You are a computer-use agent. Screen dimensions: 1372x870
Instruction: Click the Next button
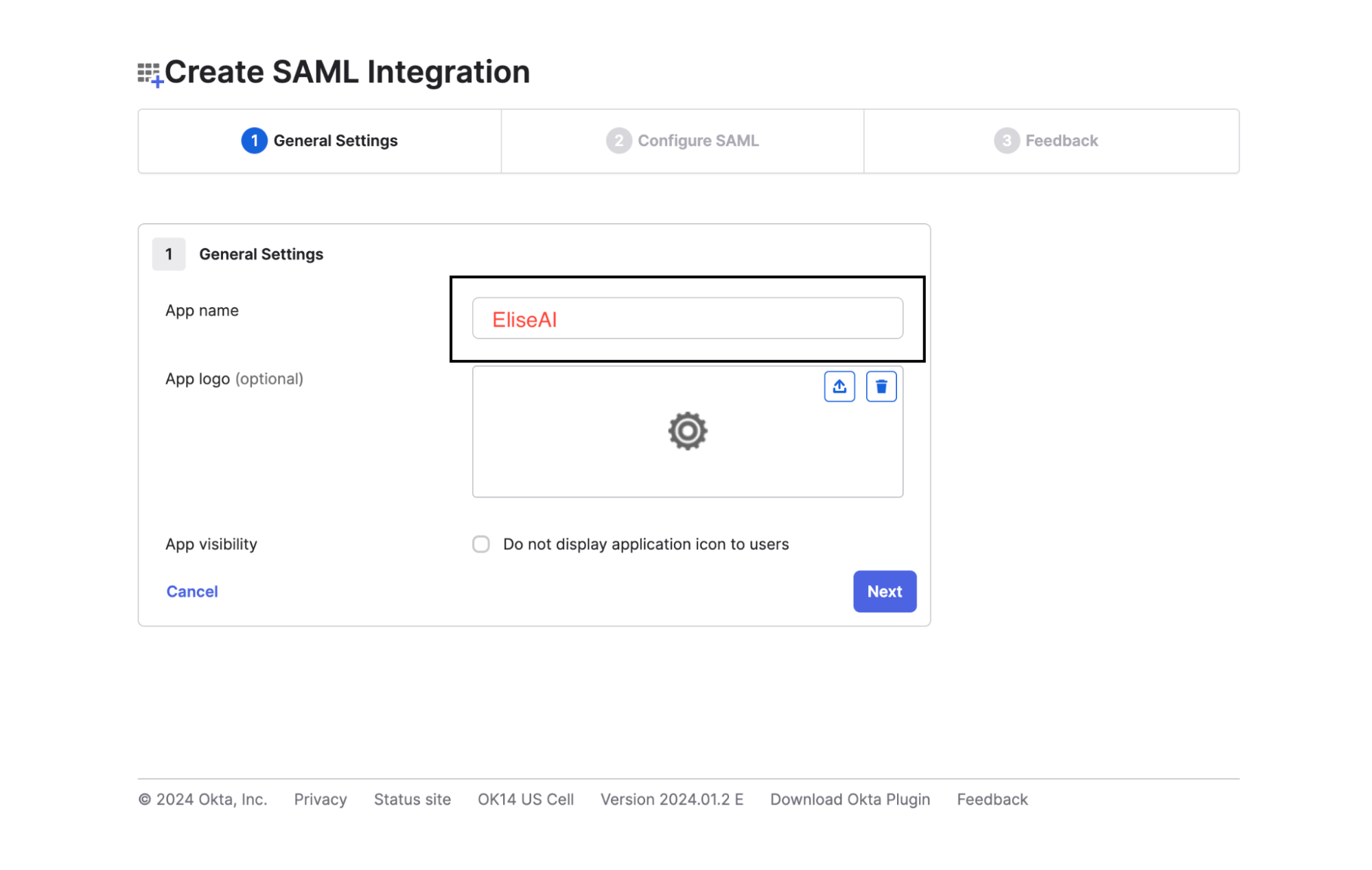coord(884,591)
